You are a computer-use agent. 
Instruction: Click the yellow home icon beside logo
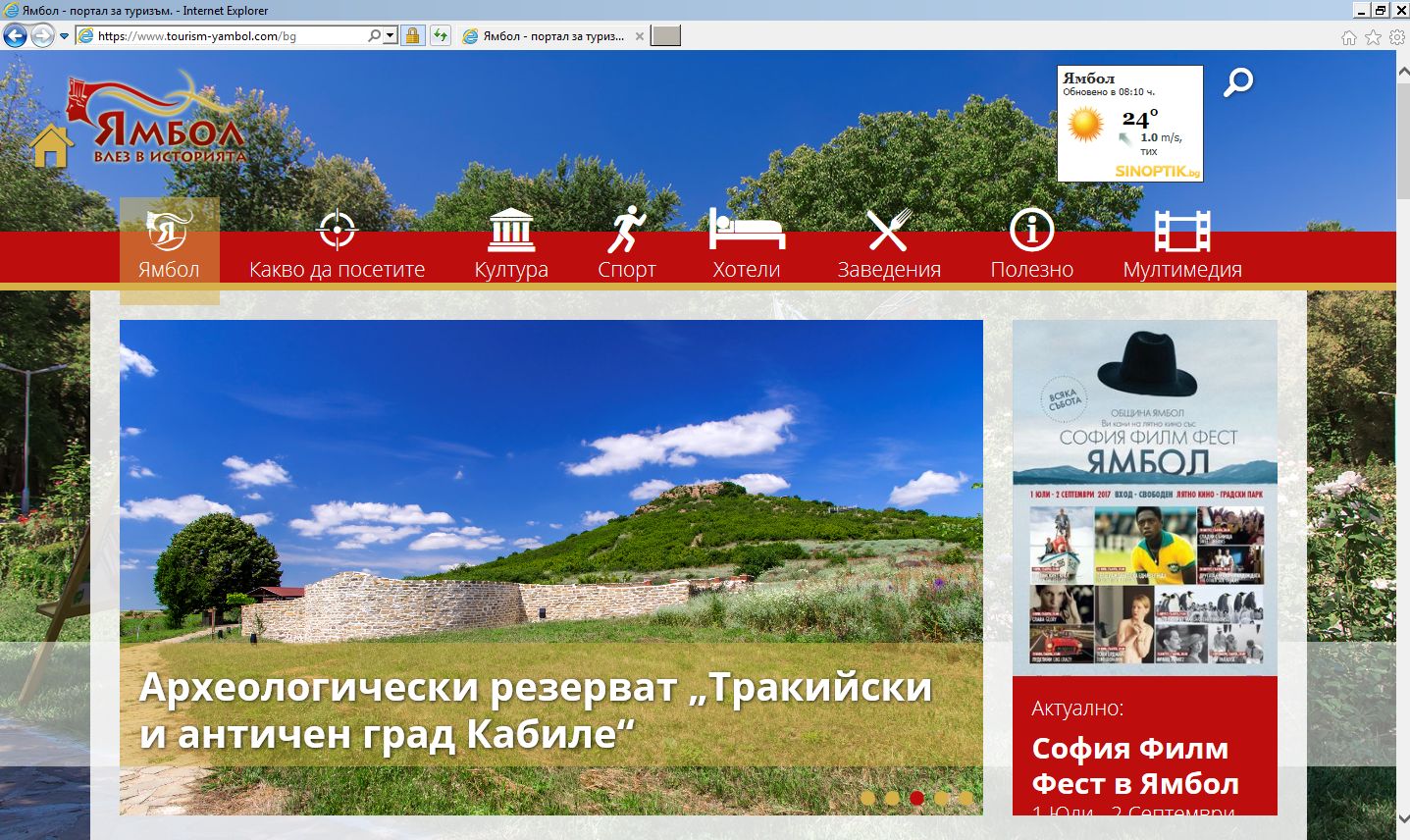point(51,146)
